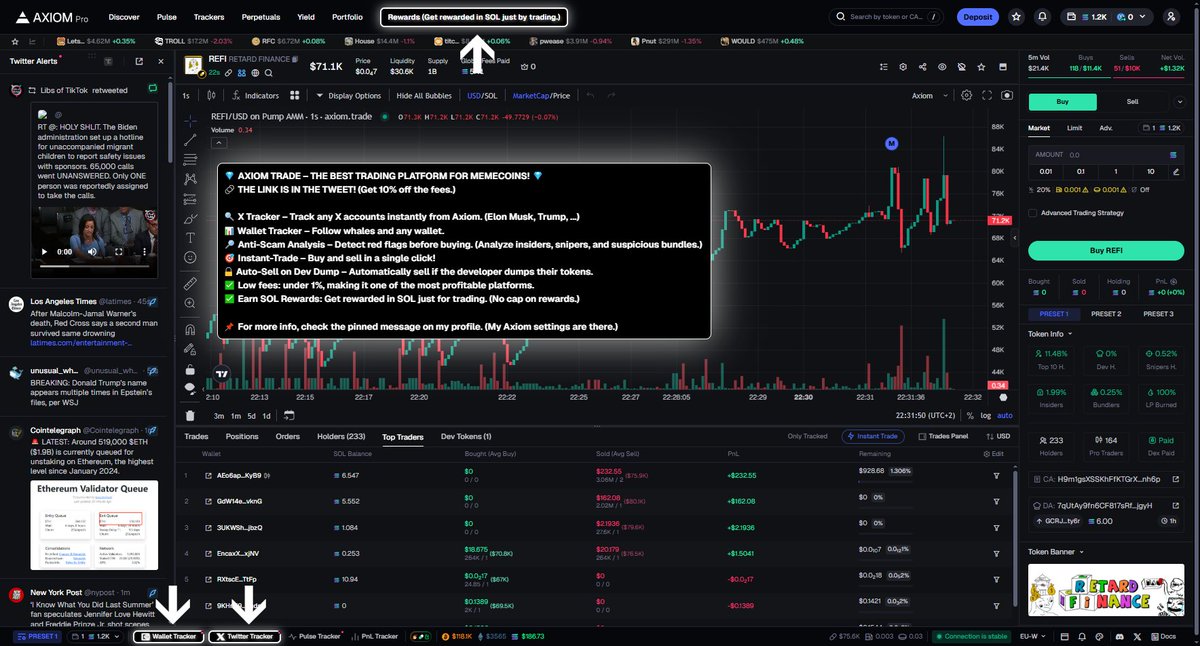Expand Display Options dropdown
Screen dimensions: 1200x646
[x=348, y=96]
